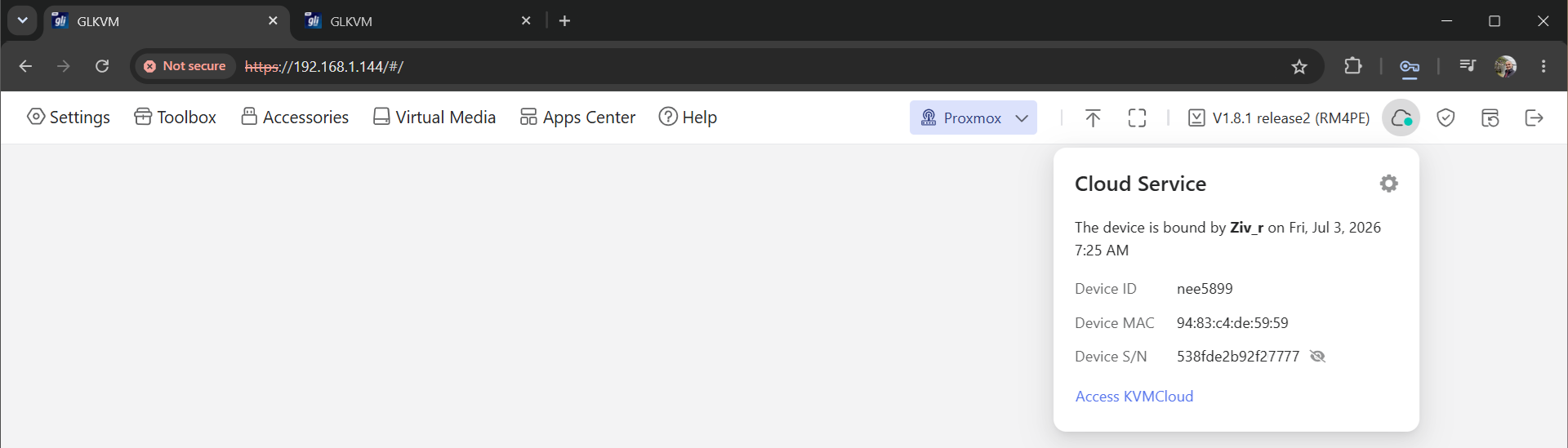Click the terminal/log window icon beside shield
Screen dimensions: 1568x448
click(x=1490, y=118)
